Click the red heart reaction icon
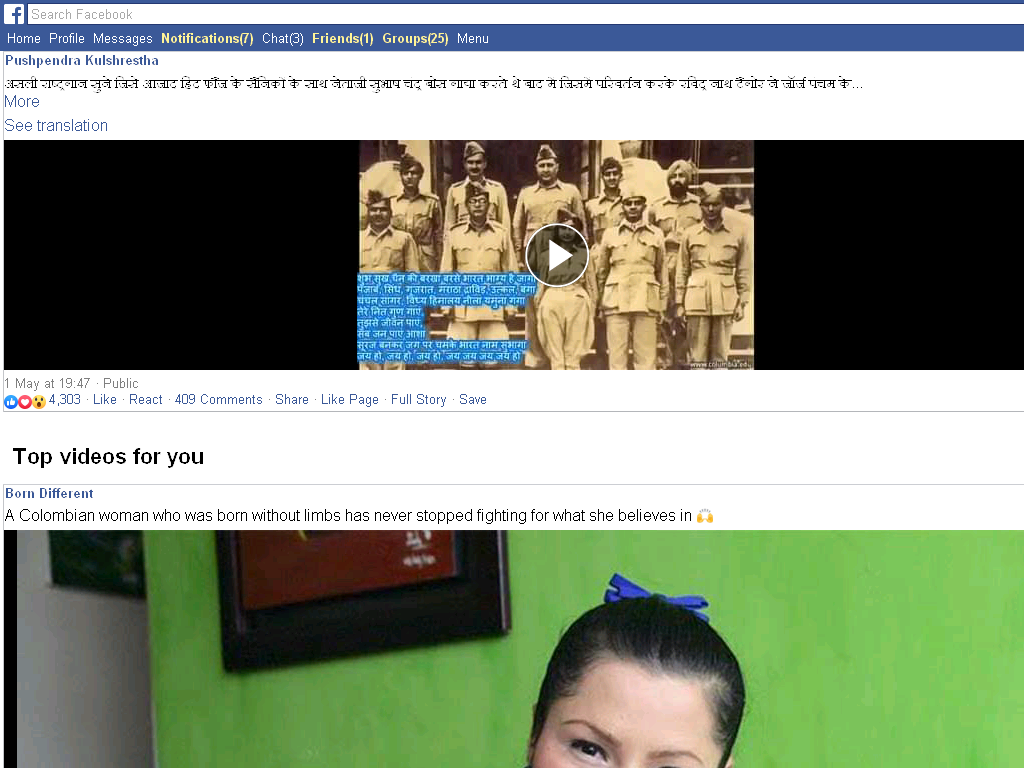The width and height of the screenshot is (1024, 768). click(x=25, y=402)
